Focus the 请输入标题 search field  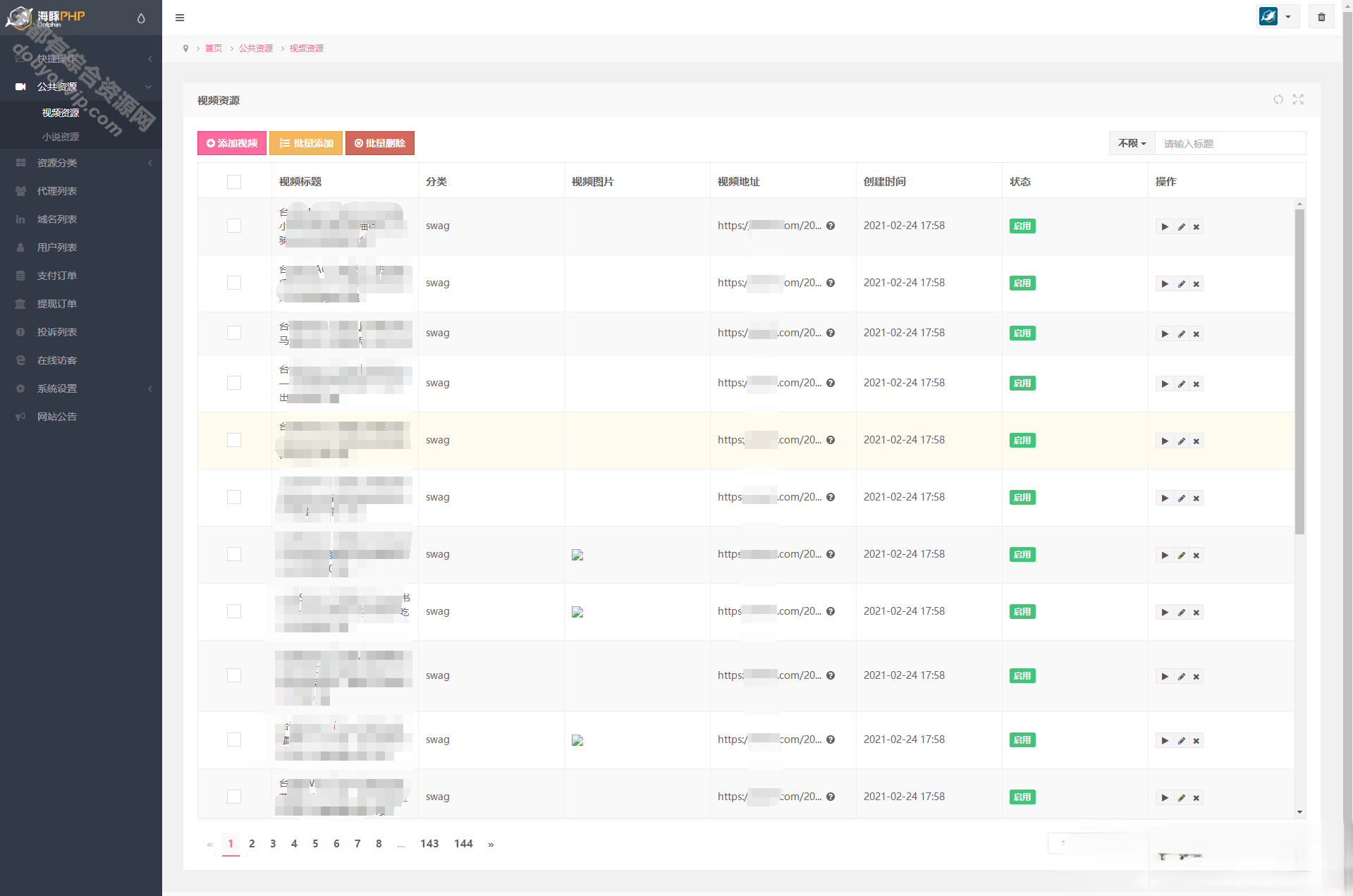click(x=1230, y=143)
